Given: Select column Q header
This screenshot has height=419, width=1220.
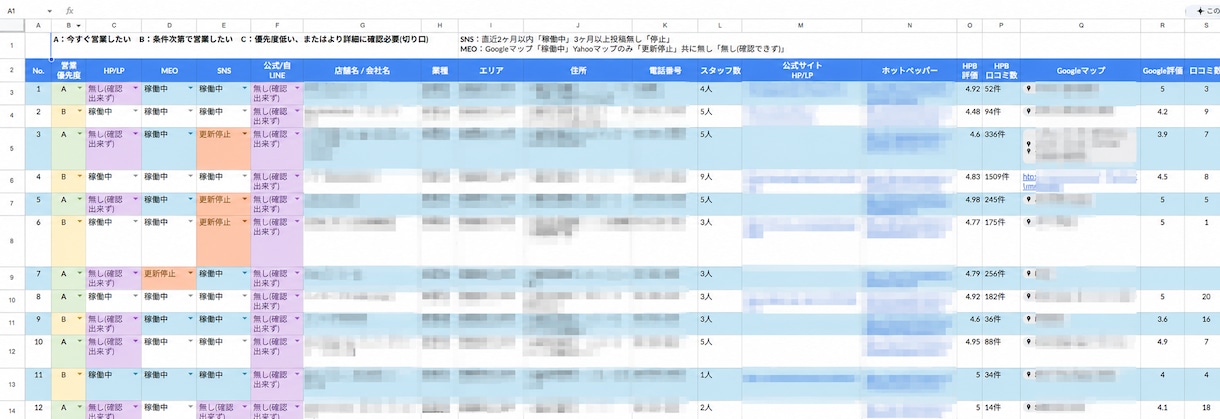Looking at the screenshot, I should pyautogui.click(x=1081, y=24).
